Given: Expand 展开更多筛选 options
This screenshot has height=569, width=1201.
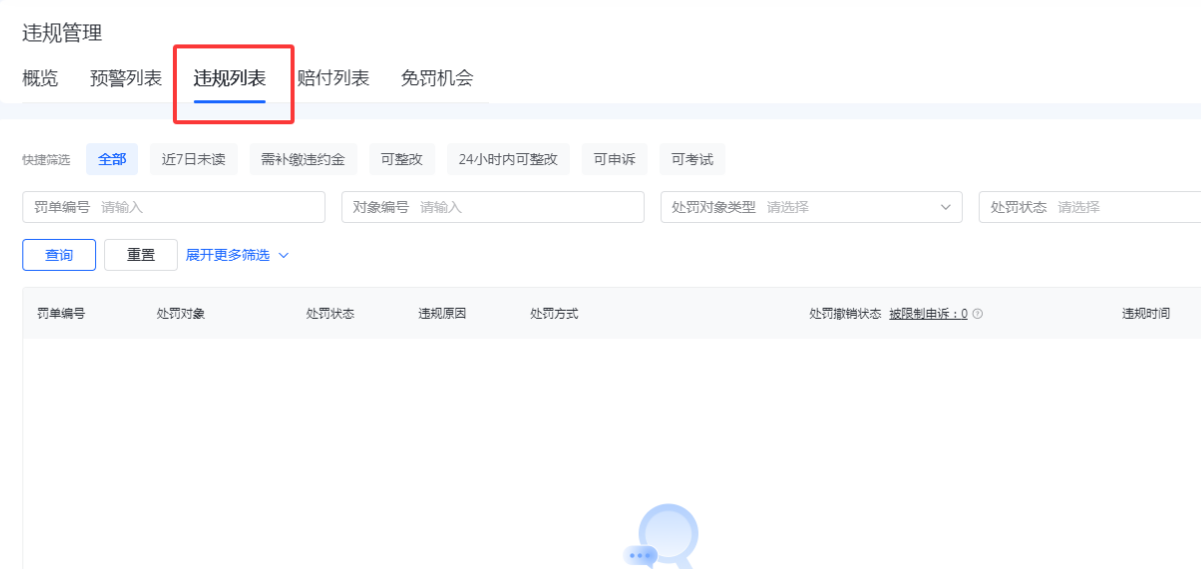Looking at the screenshot, I should (237, 255).
